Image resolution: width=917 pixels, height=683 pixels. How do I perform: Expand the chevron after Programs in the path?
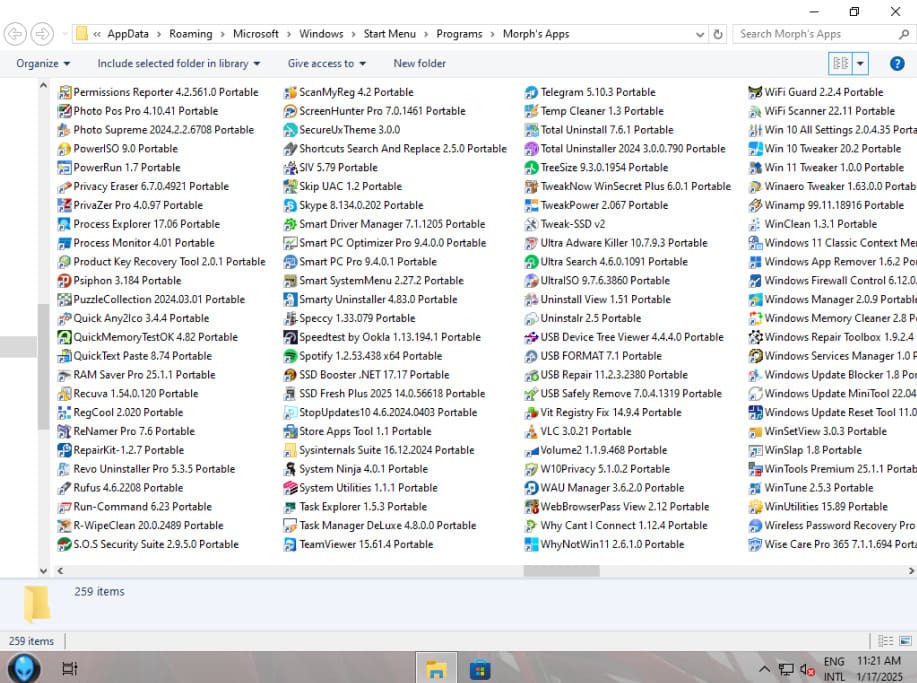pyautogui.click(x=492, y=35)
